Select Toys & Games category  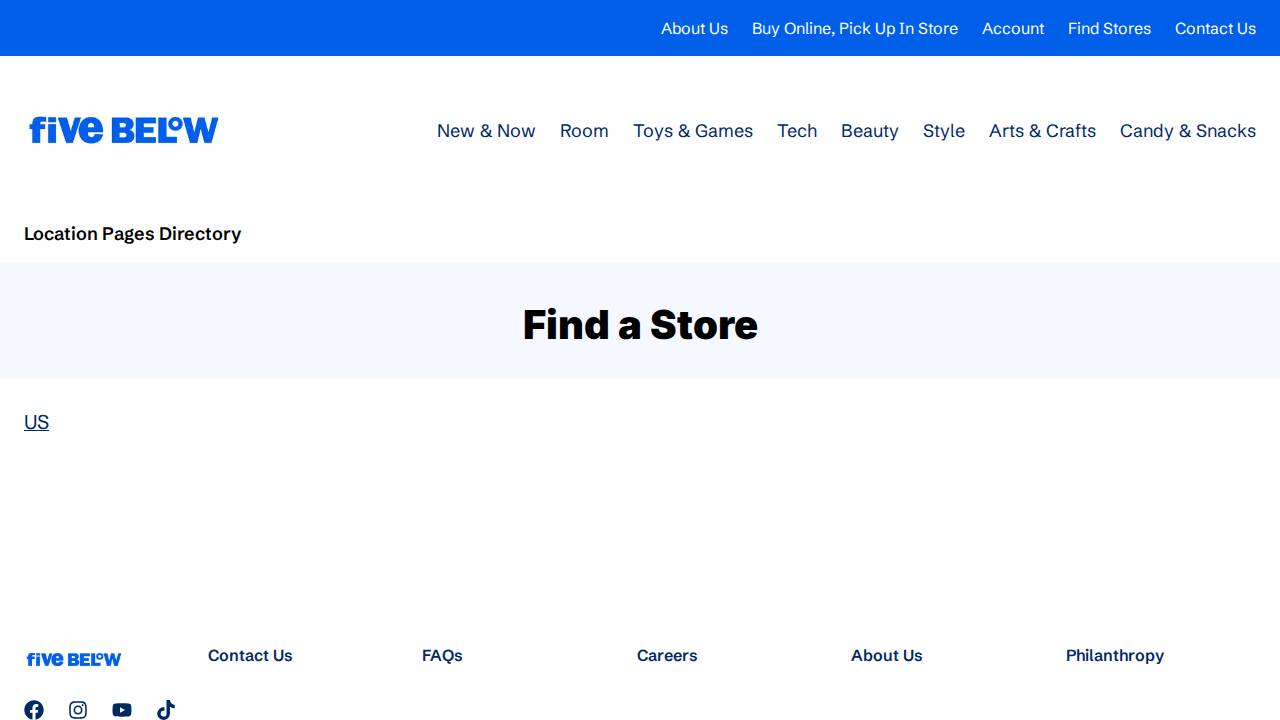[x=693, y=131]
